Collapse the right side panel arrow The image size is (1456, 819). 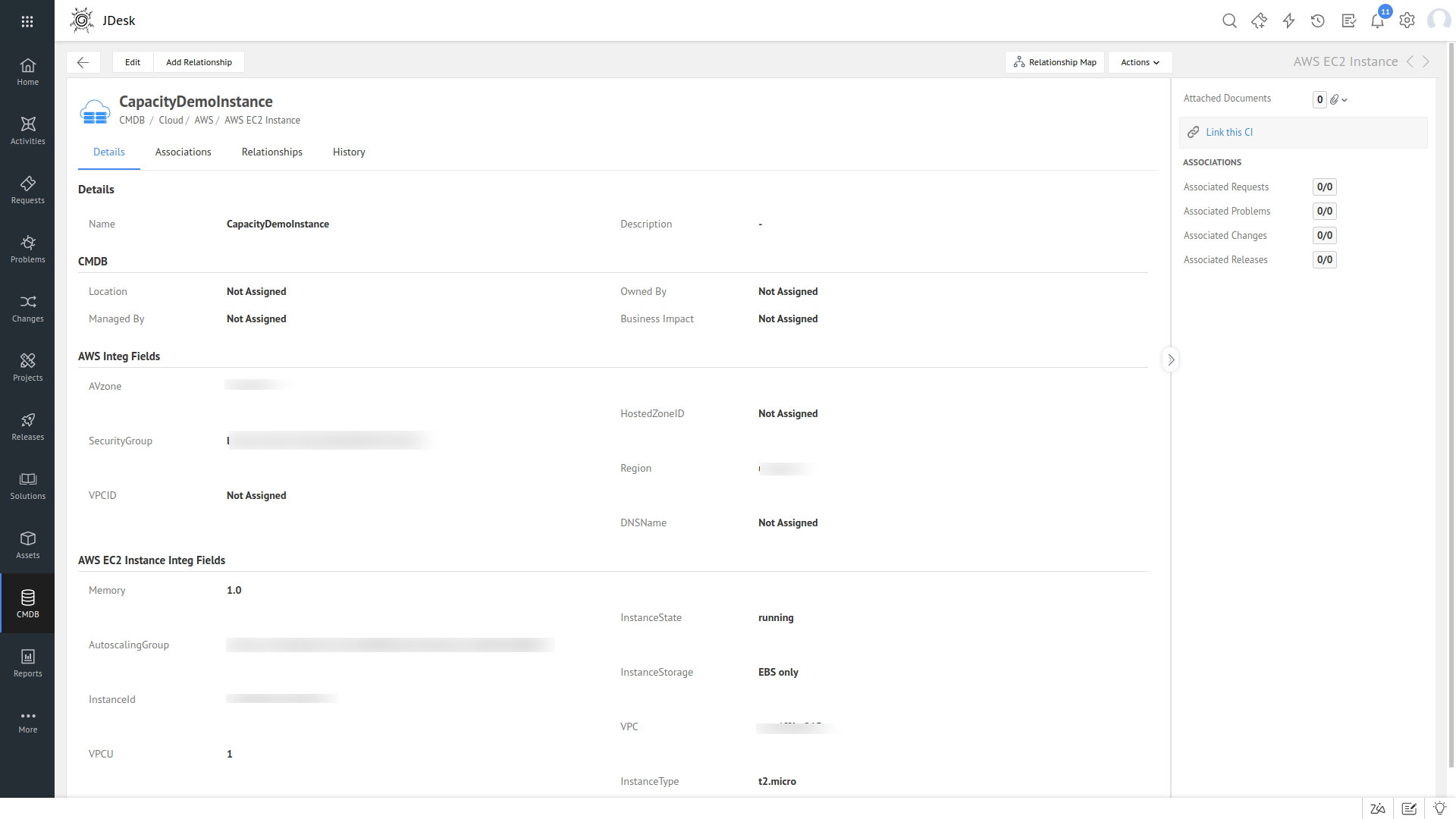coord(1171,359)
